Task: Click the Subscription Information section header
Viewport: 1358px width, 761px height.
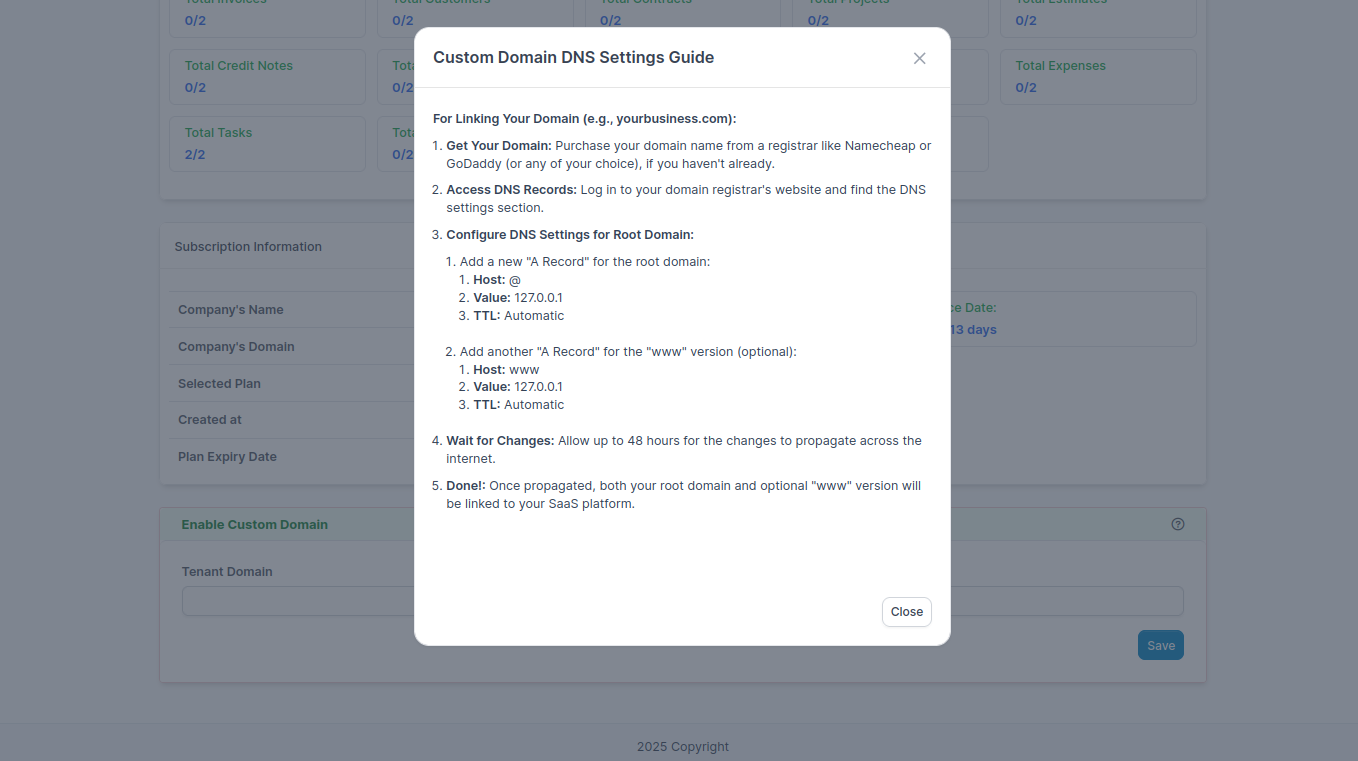Action: [248, 246]
